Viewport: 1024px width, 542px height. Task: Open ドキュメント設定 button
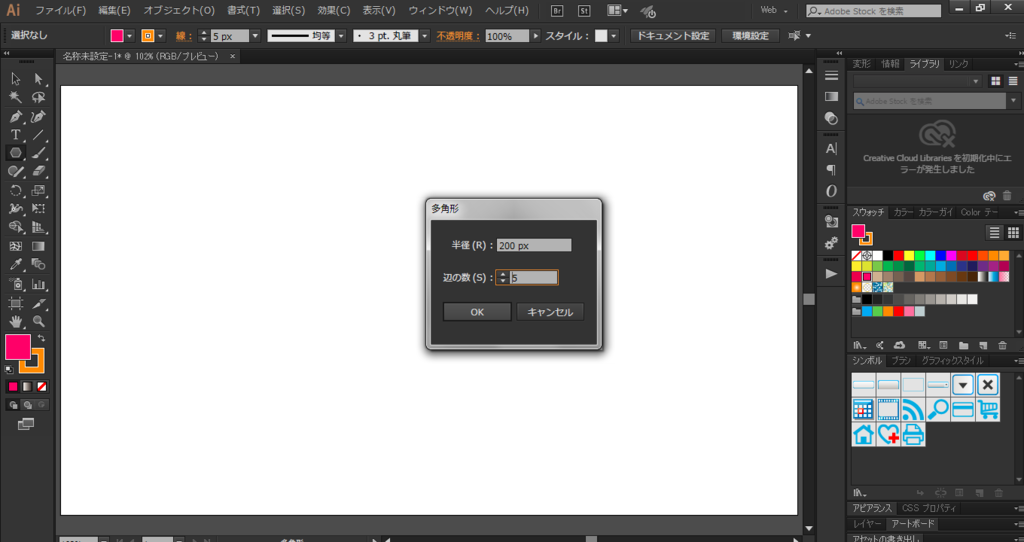673,36
